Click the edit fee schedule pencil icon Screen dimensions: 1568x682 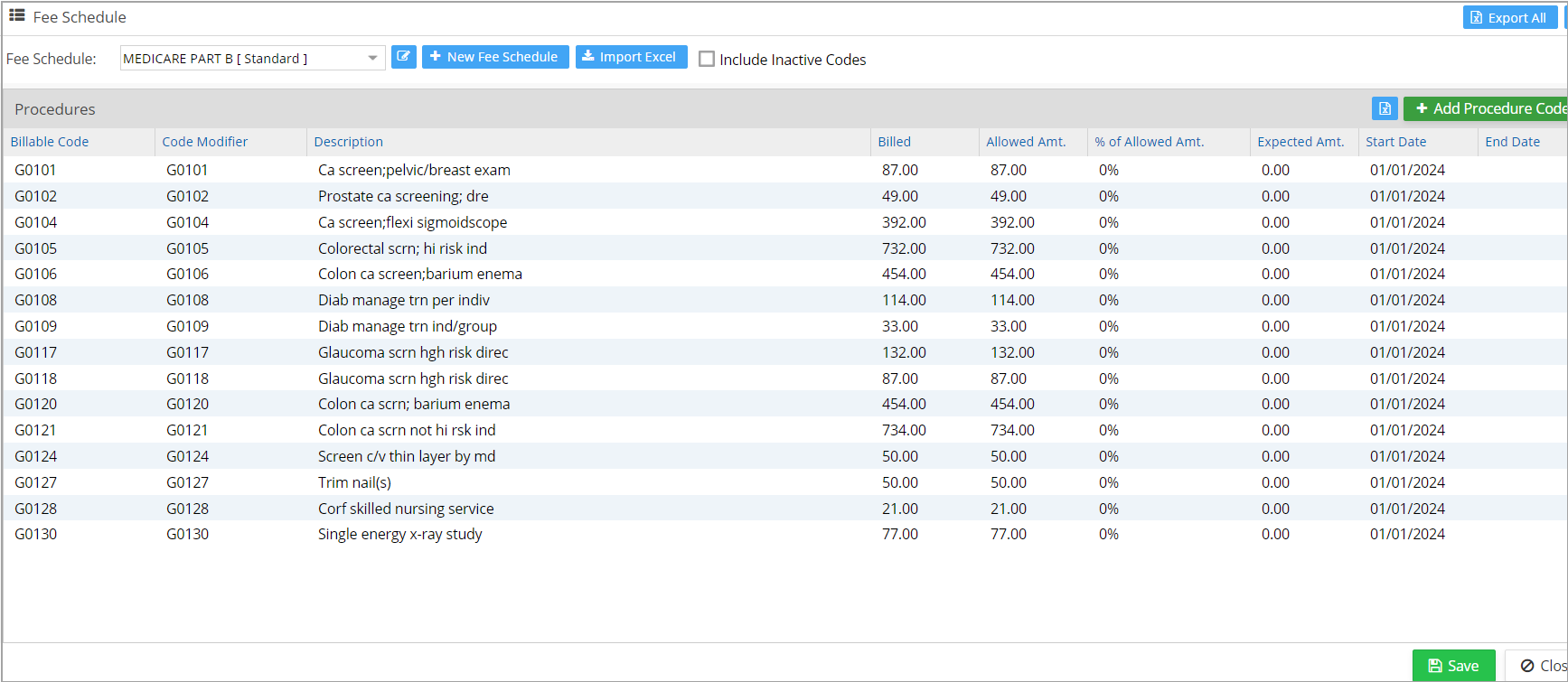403,57
